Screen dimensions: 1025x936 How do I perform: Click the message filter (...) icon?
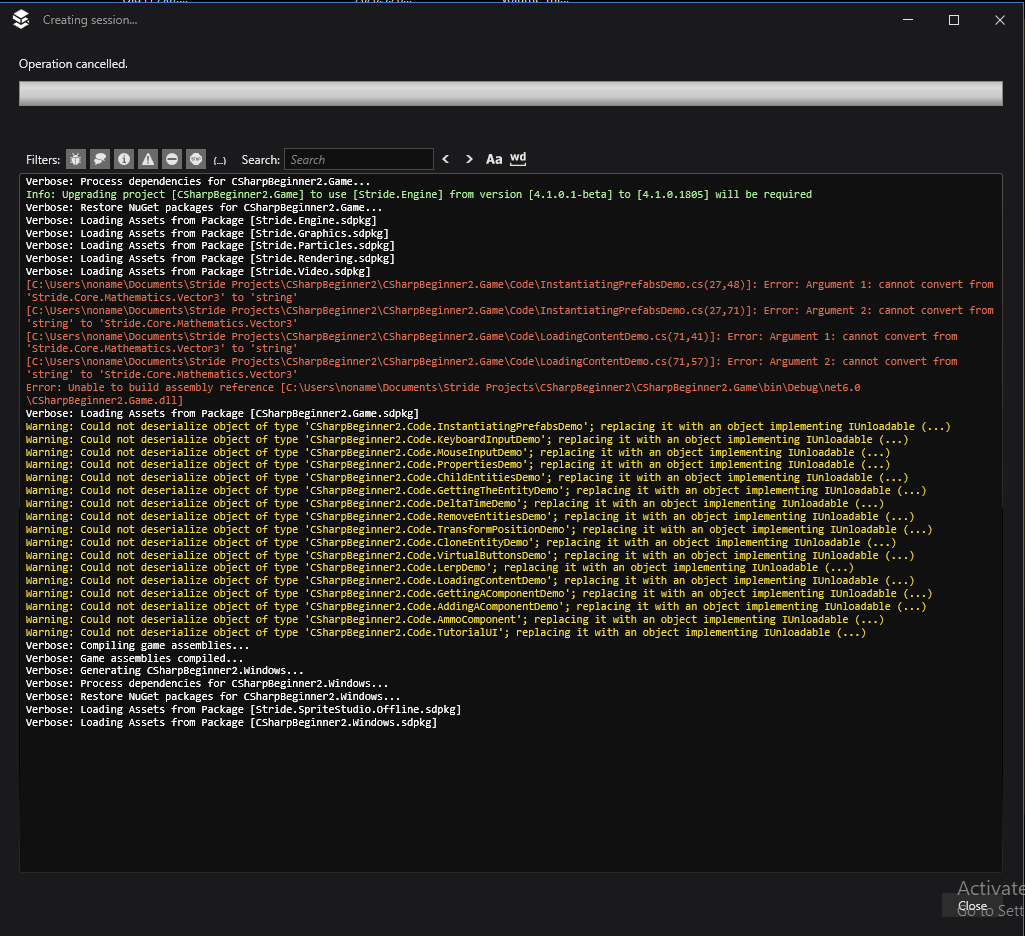pos(219,159)
